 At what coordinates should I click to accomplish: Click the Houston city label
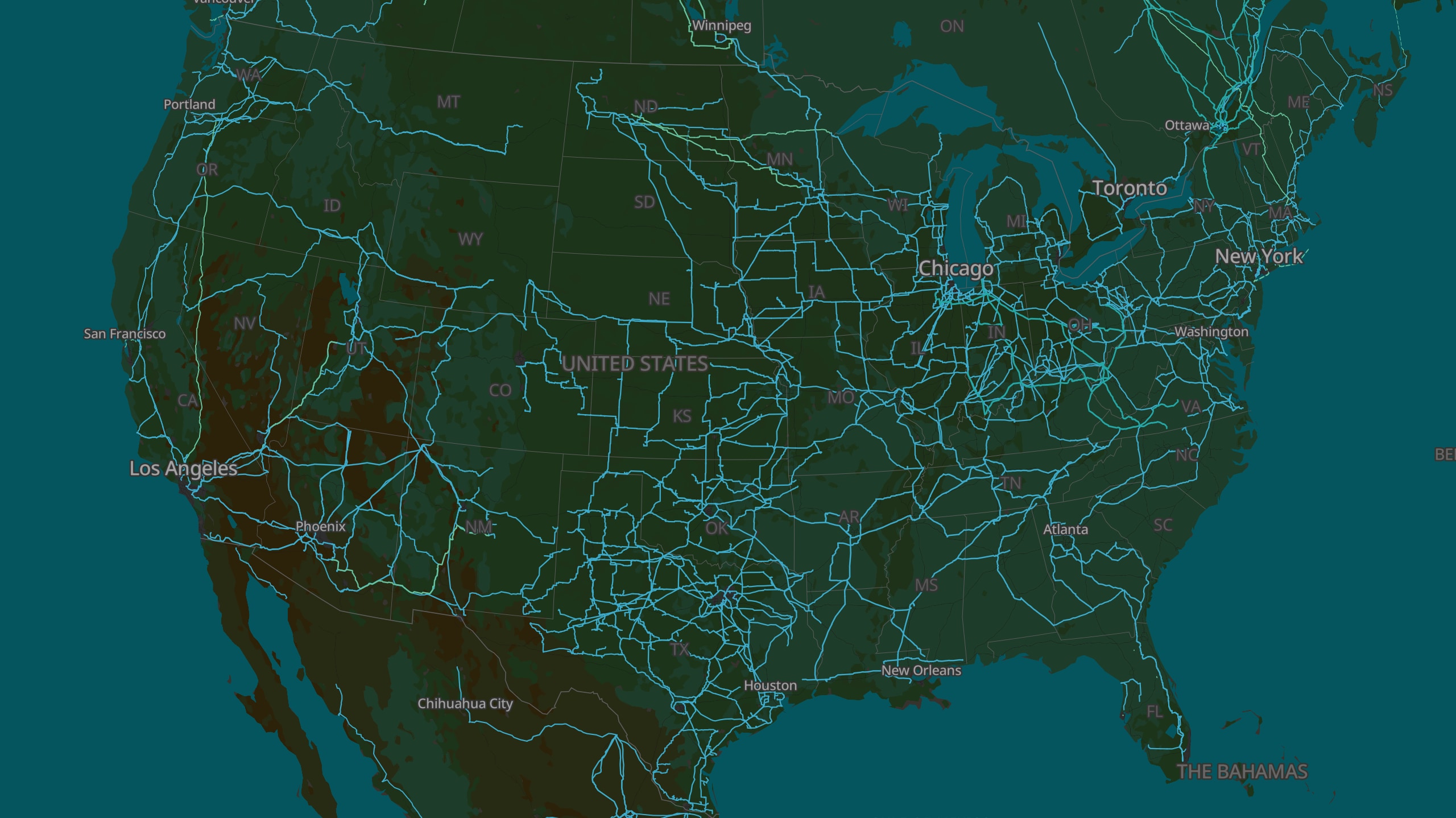(x=770, y=685)
